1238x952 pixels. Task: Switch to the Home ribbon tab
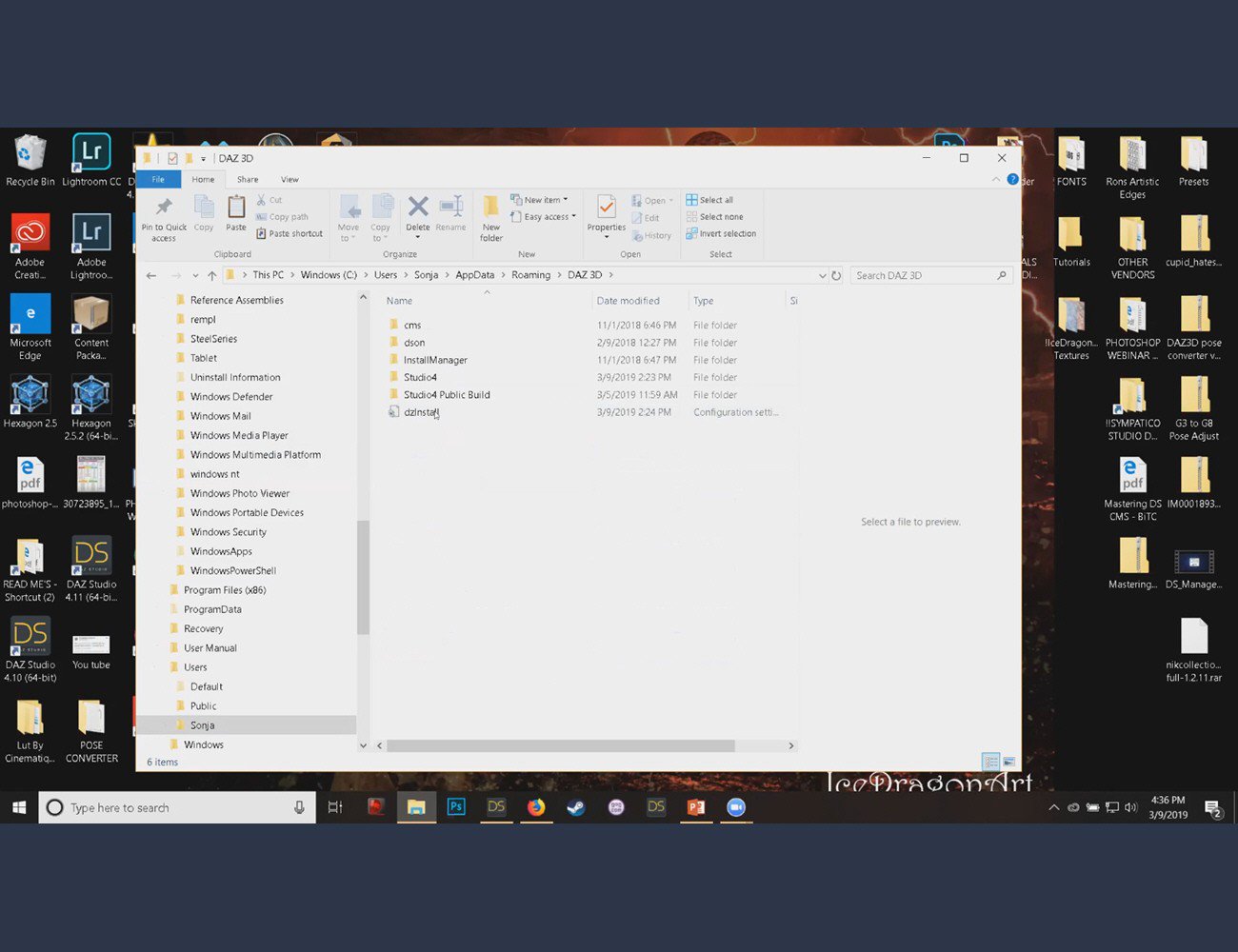(x=203, y=179)
